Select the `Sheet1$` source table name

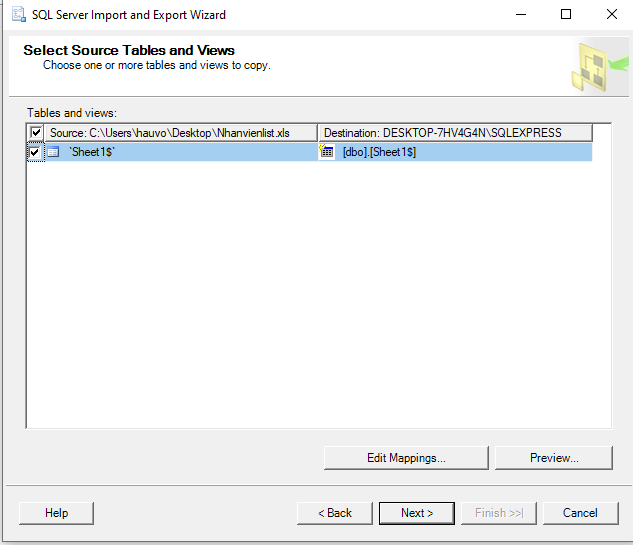pyautogui.click(x=92, y=152)
